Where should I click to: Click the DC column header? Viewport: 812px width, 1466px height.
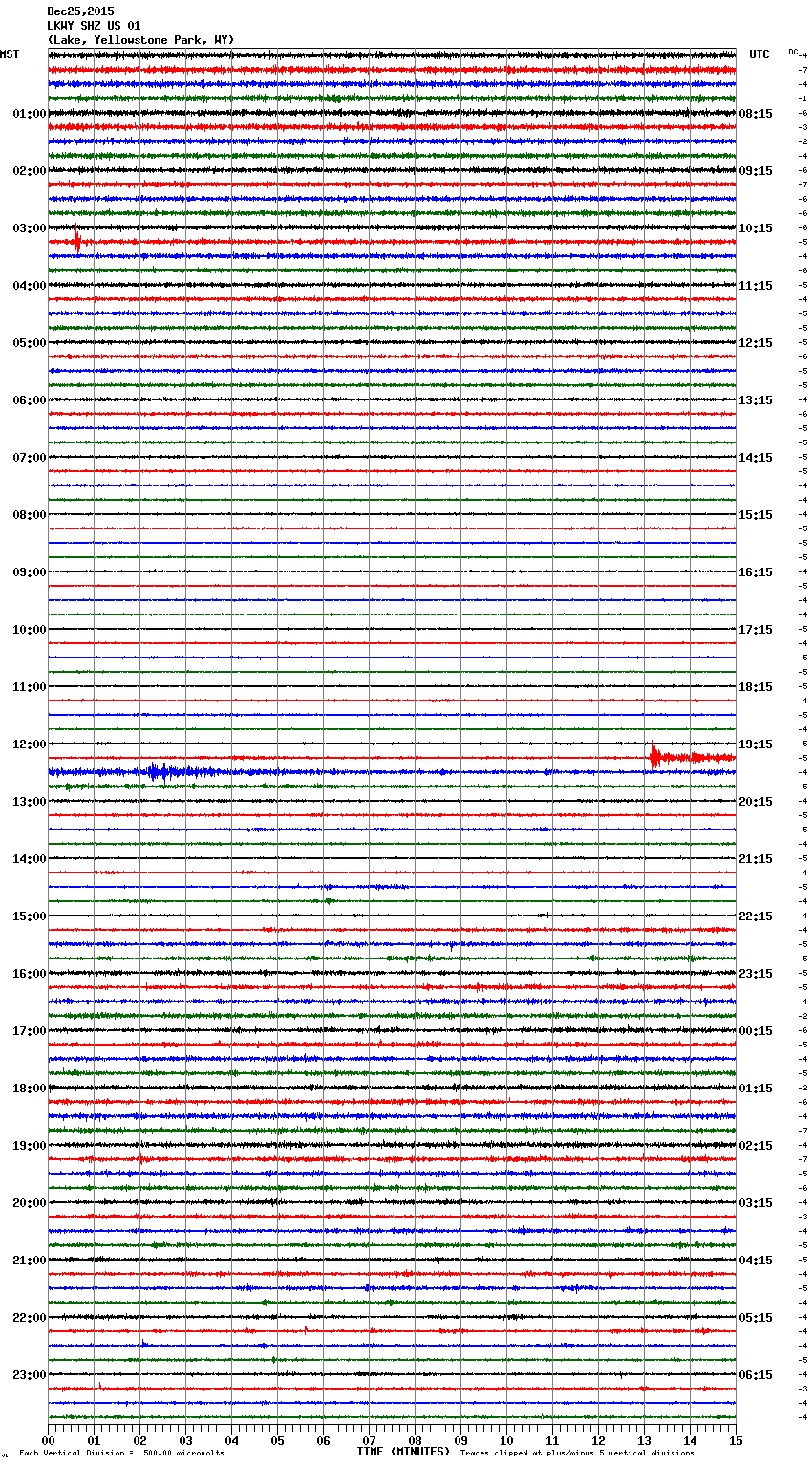coord(793,52)
